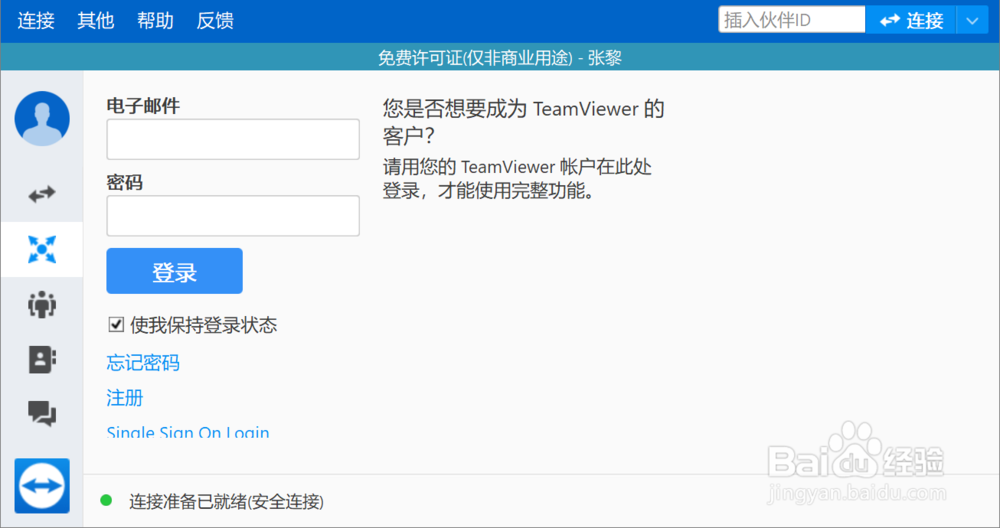Viewport: 1000px width, 528px height.
Task: Open the 连接 menu
Action: click(36, 20)
